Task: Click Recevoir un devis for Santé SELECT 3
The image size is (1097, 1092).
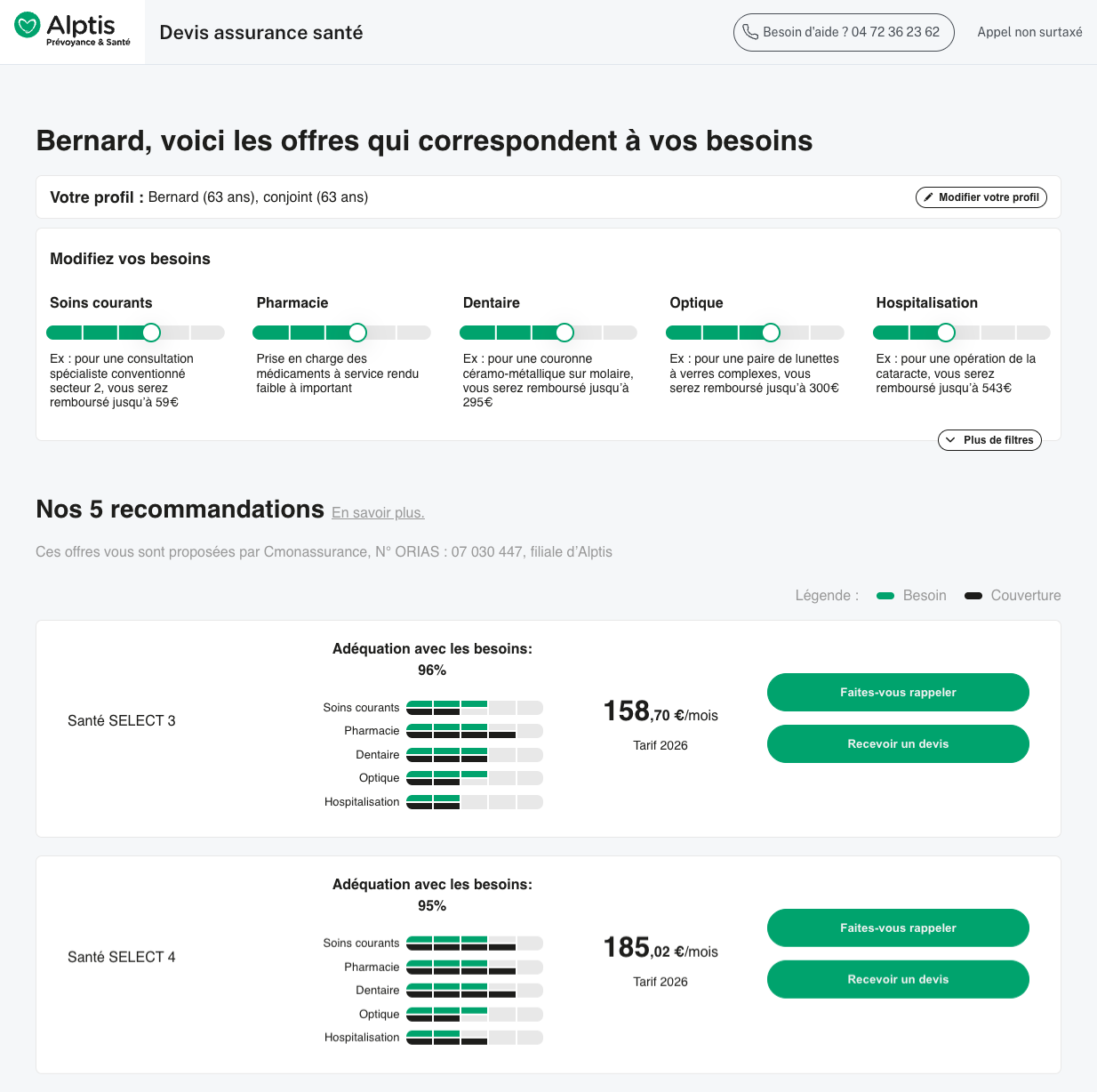Action: tap(898, 744)
